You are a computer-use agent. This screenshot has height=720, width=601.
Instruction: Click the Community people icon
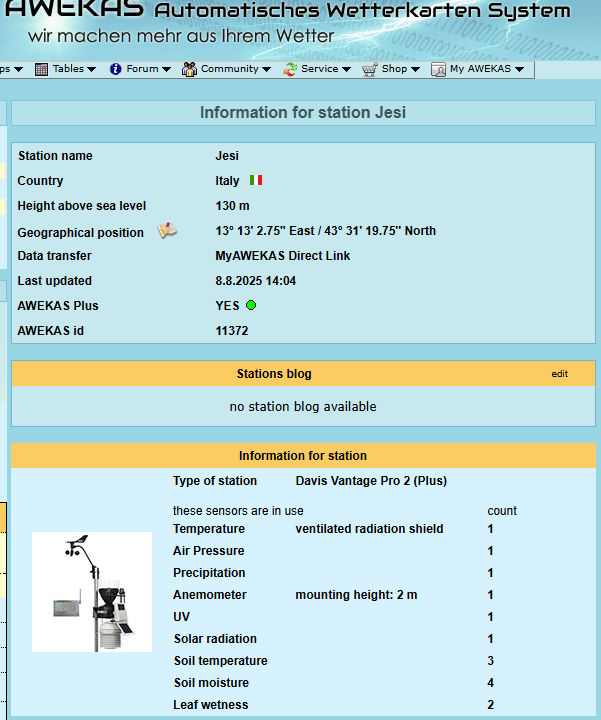point(189,69)
